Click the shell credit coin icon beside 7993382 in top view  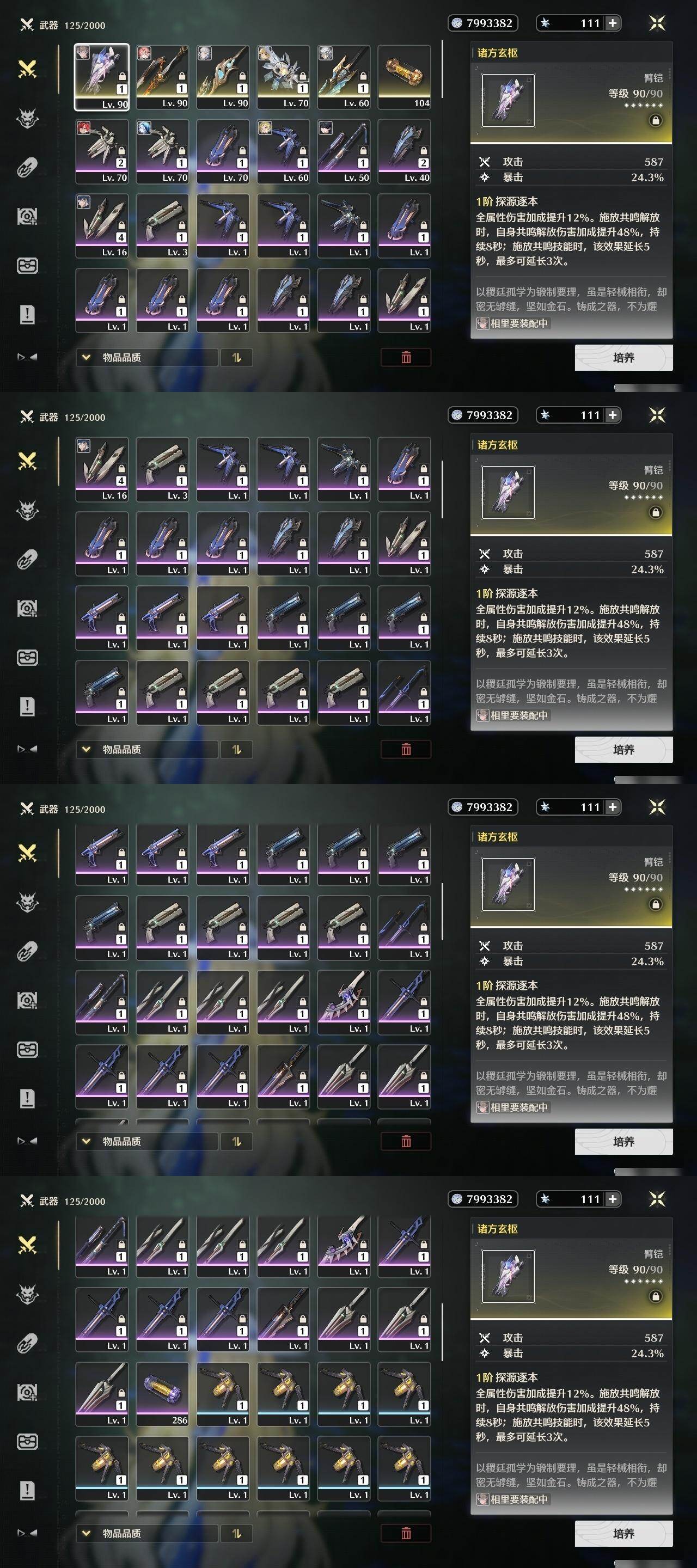(x=456, y=23)
